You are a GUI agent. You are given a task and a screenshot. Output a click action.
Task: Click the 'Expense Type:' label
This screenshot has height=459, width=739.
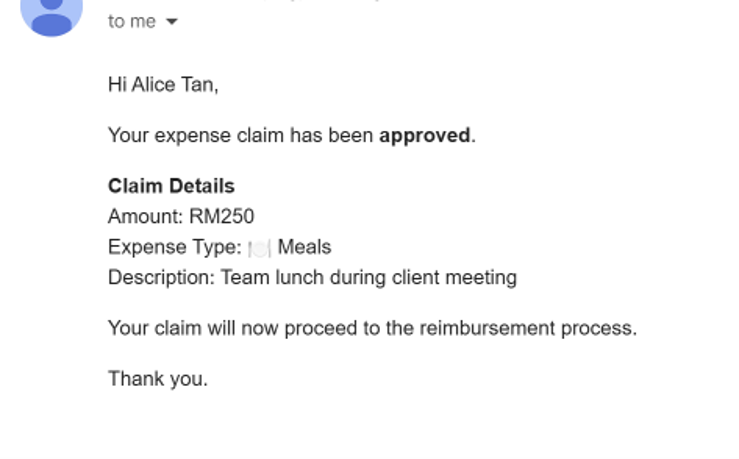(x=175, y=247)
